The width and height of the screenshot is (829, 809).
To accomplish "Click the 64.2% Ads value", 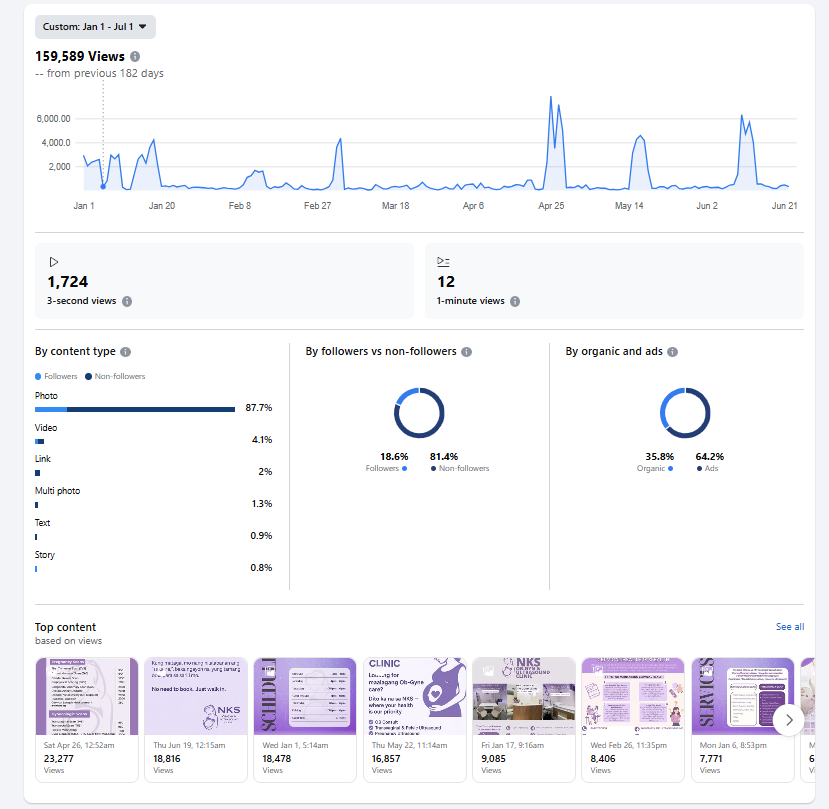I will point(710,457).
